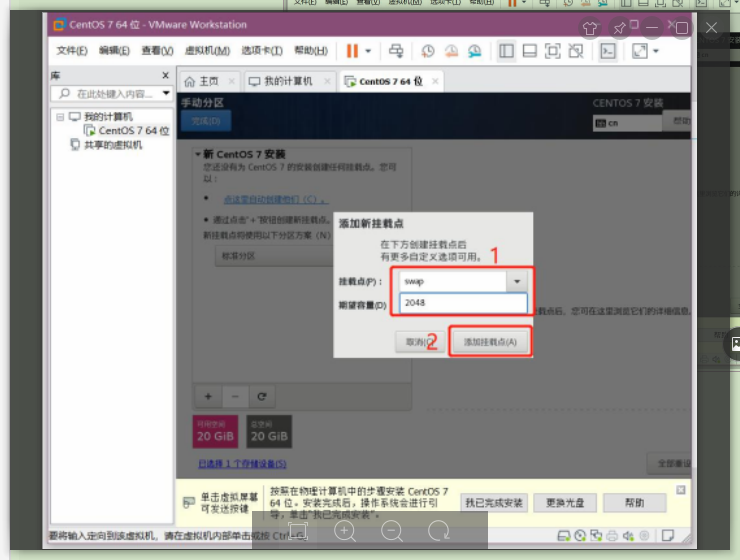Click the printer status bar icon
The image size is (740, 560).
coord(612,535)
